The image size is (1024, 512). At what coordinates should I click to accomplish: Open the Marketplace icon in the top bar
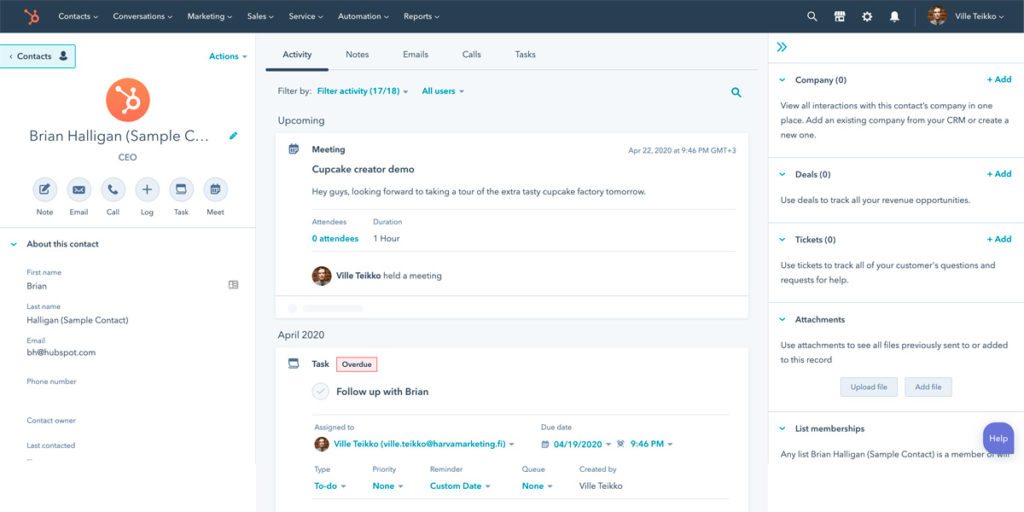pyautogui.click(x=840, y=16)
